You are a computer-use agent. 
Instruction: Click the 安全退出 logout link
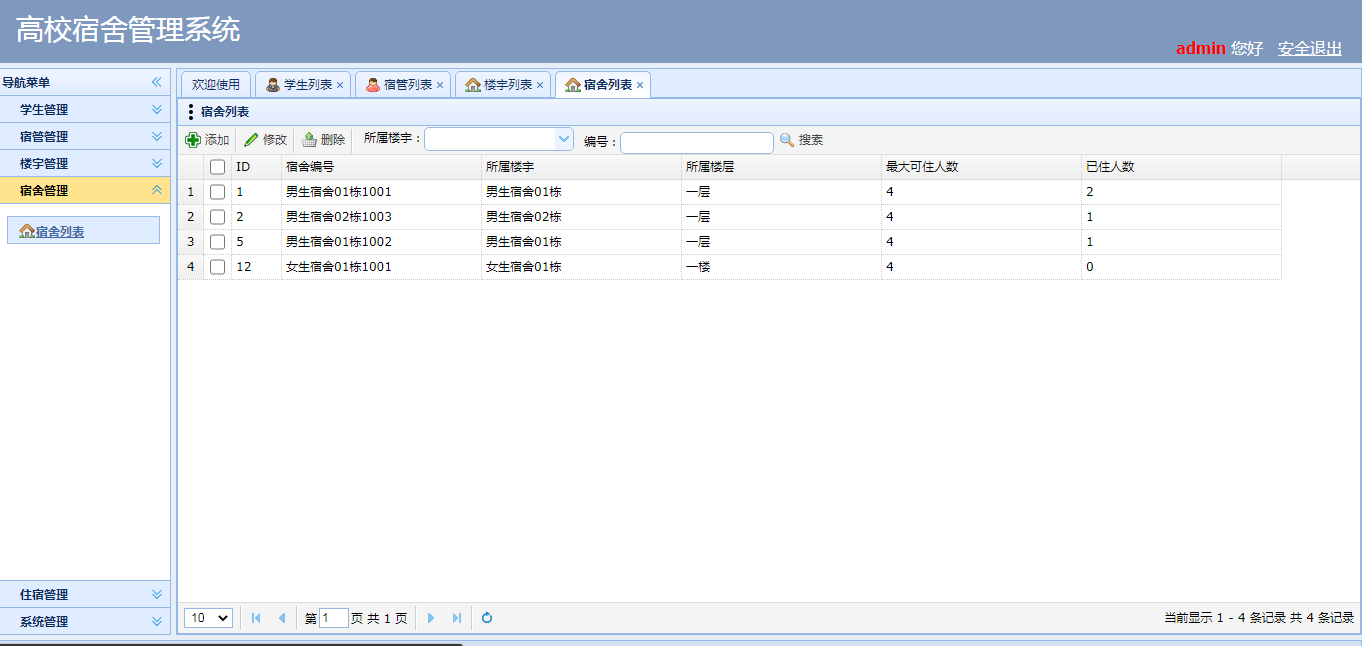coord(1310,48)
